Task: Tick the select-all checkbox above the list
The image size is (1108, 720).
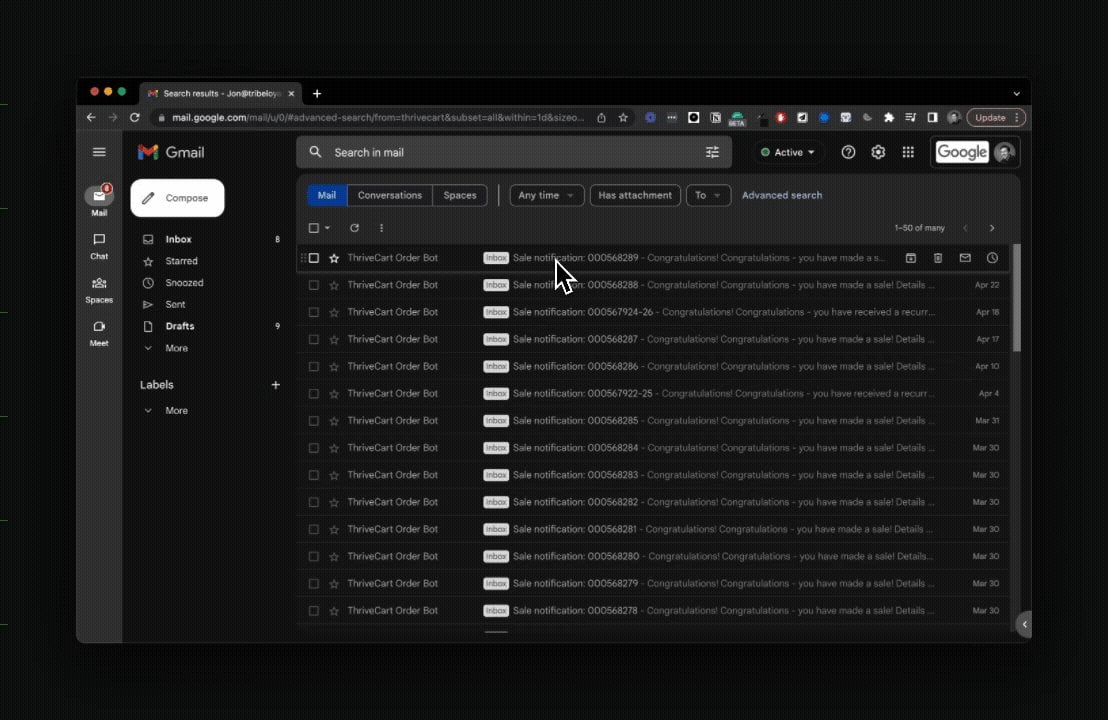Action: [314, 228]
